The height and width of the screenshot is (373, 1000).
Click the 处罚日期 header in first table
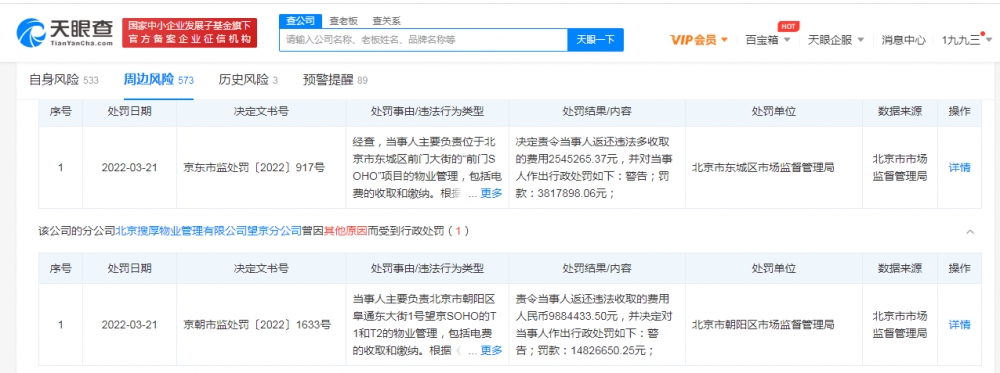tap(129, 112)
